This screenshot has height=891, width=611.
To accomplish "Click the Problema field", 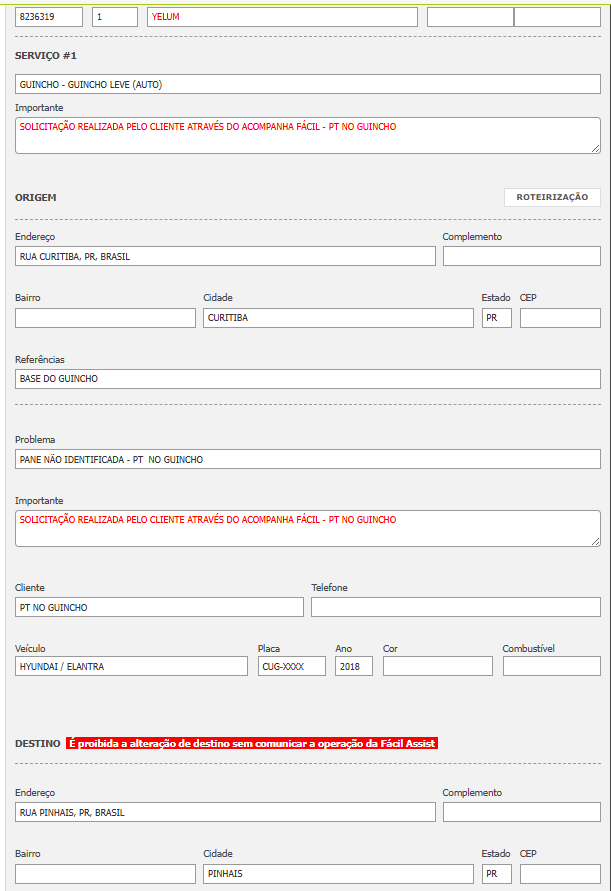I will point(308,459).
